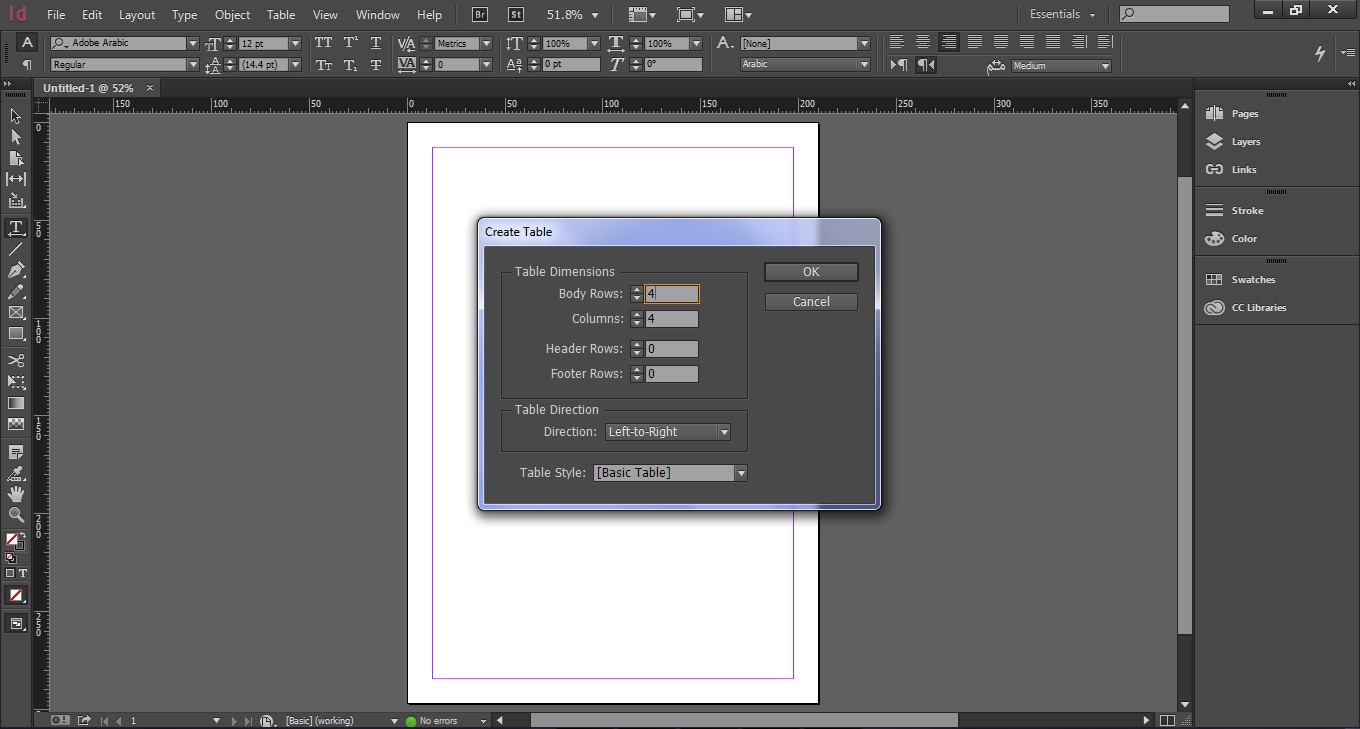Toggle All Caps formatting

323,43
